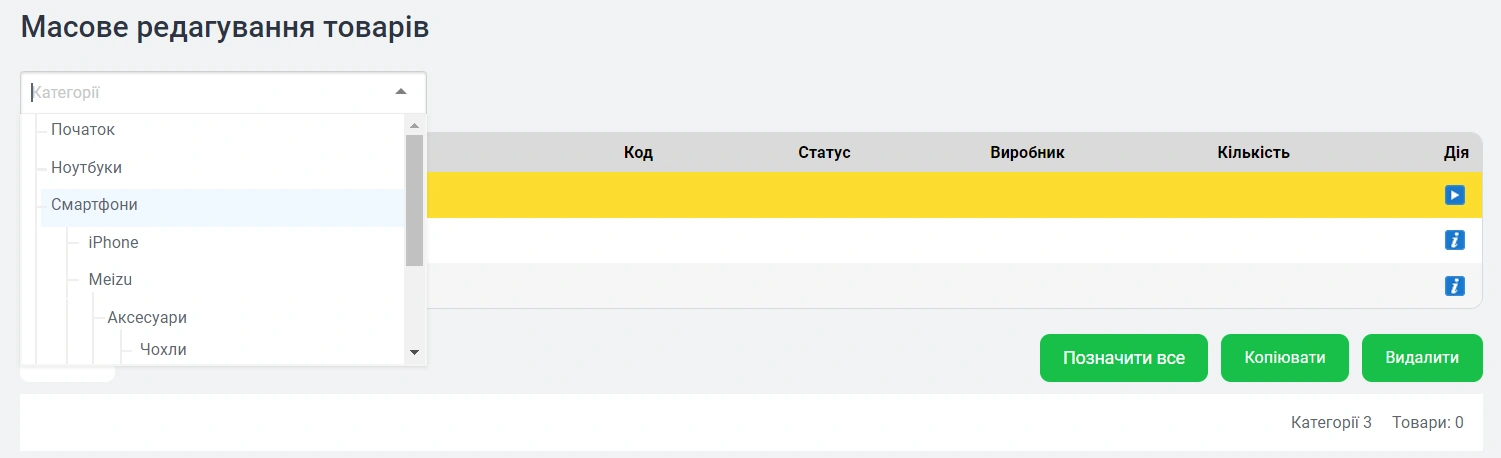Select Чохли in the category list
1501x458 pixels.
pyautogui.click(x=163, y=349)
